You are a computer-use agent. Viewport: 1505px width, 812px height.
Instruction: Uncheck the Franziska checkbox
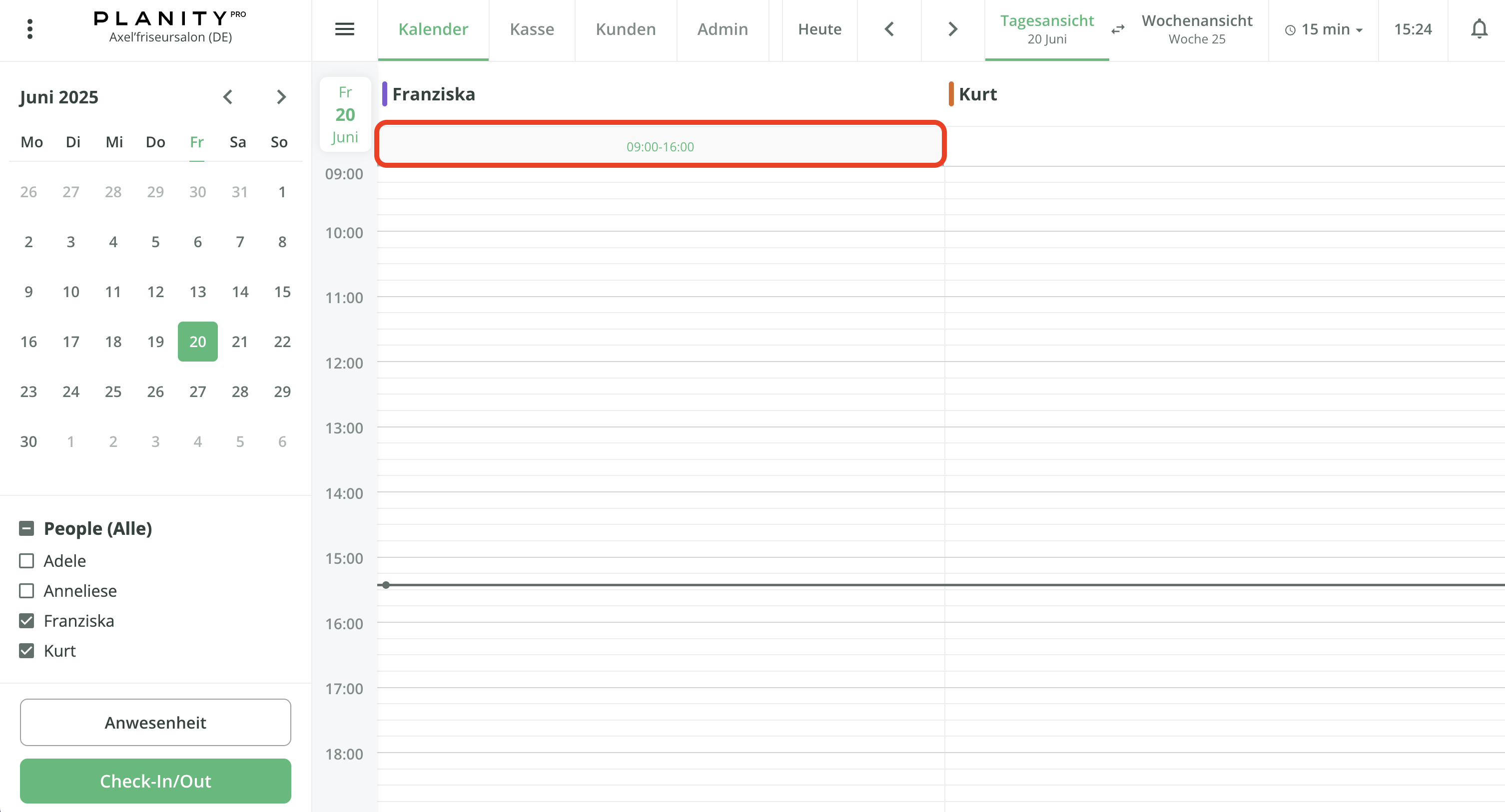pyautogui.click(x=27, y=621)
